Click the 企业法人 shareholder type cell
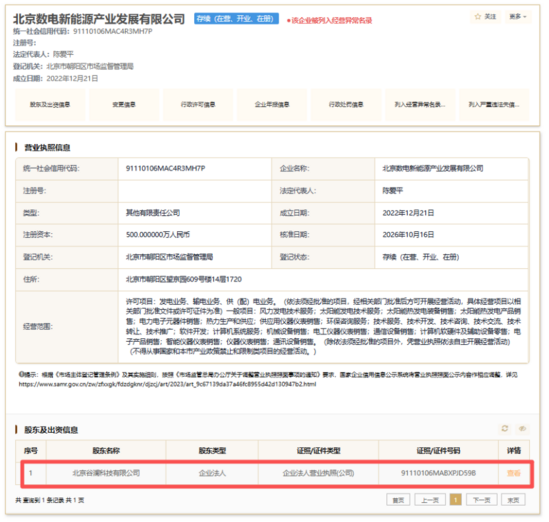Screen dimensions: 549x522 [212, 473]
